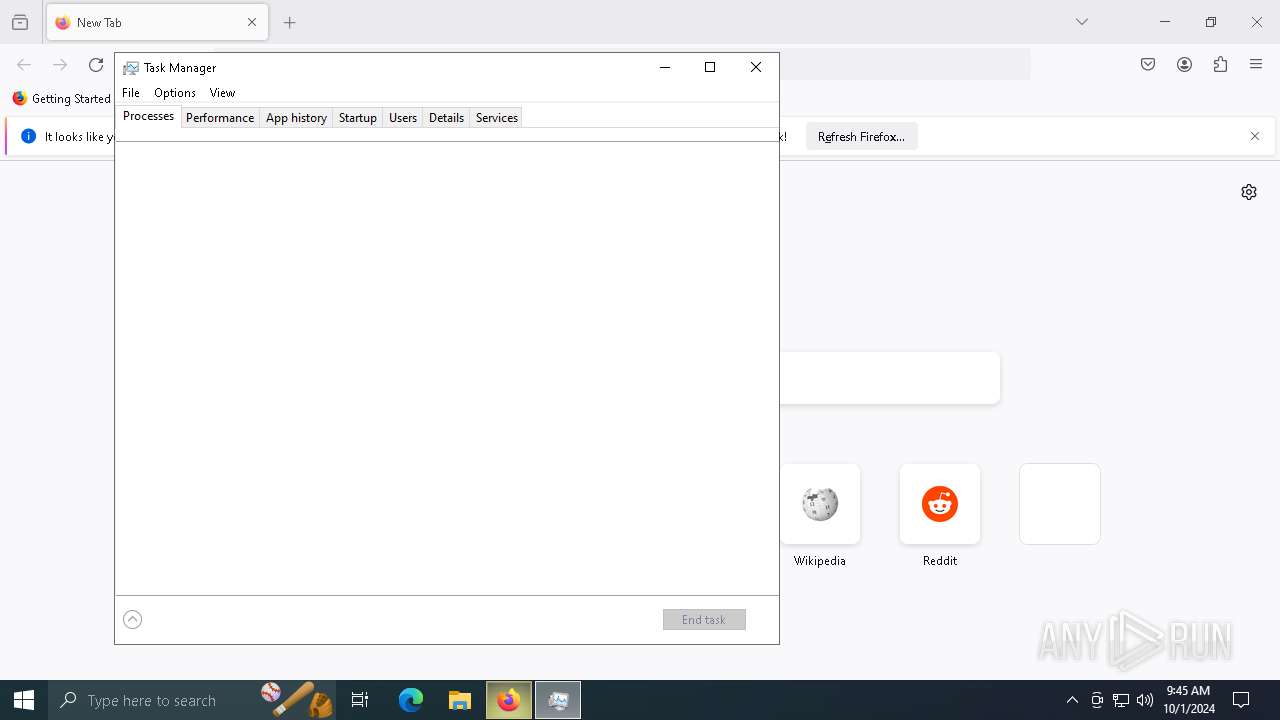Screen dimensions: 1280x720
Task: Open the Options menu in Task Manager
Action: (x=175, y=93)
